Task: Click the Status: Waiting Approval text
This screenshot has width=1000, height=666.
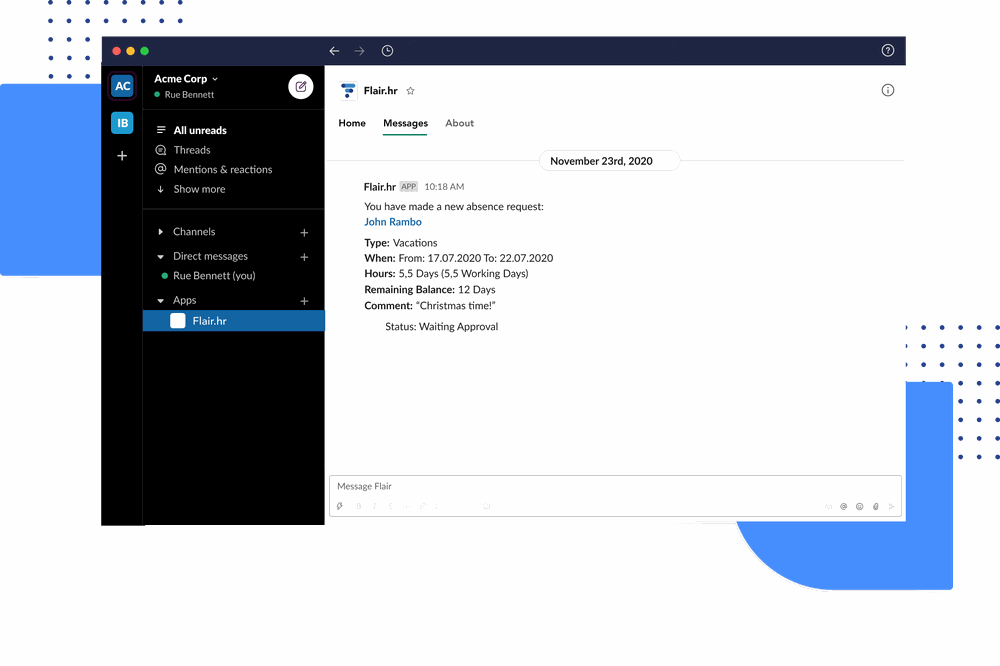Action: tap(441, 327)
